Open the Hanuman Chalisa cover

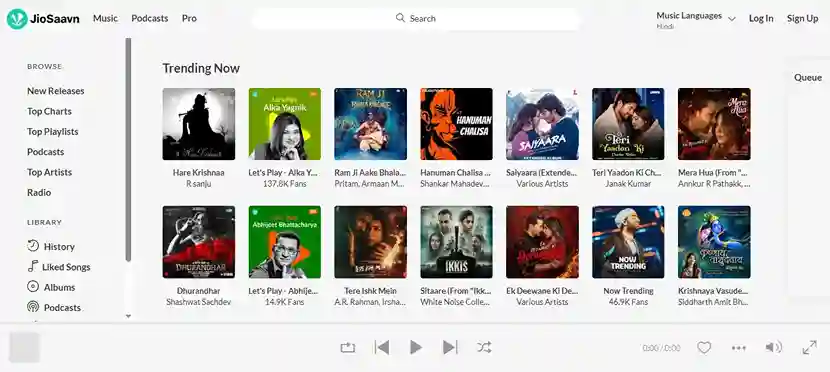pyautogui.click(x=456, y=124)
